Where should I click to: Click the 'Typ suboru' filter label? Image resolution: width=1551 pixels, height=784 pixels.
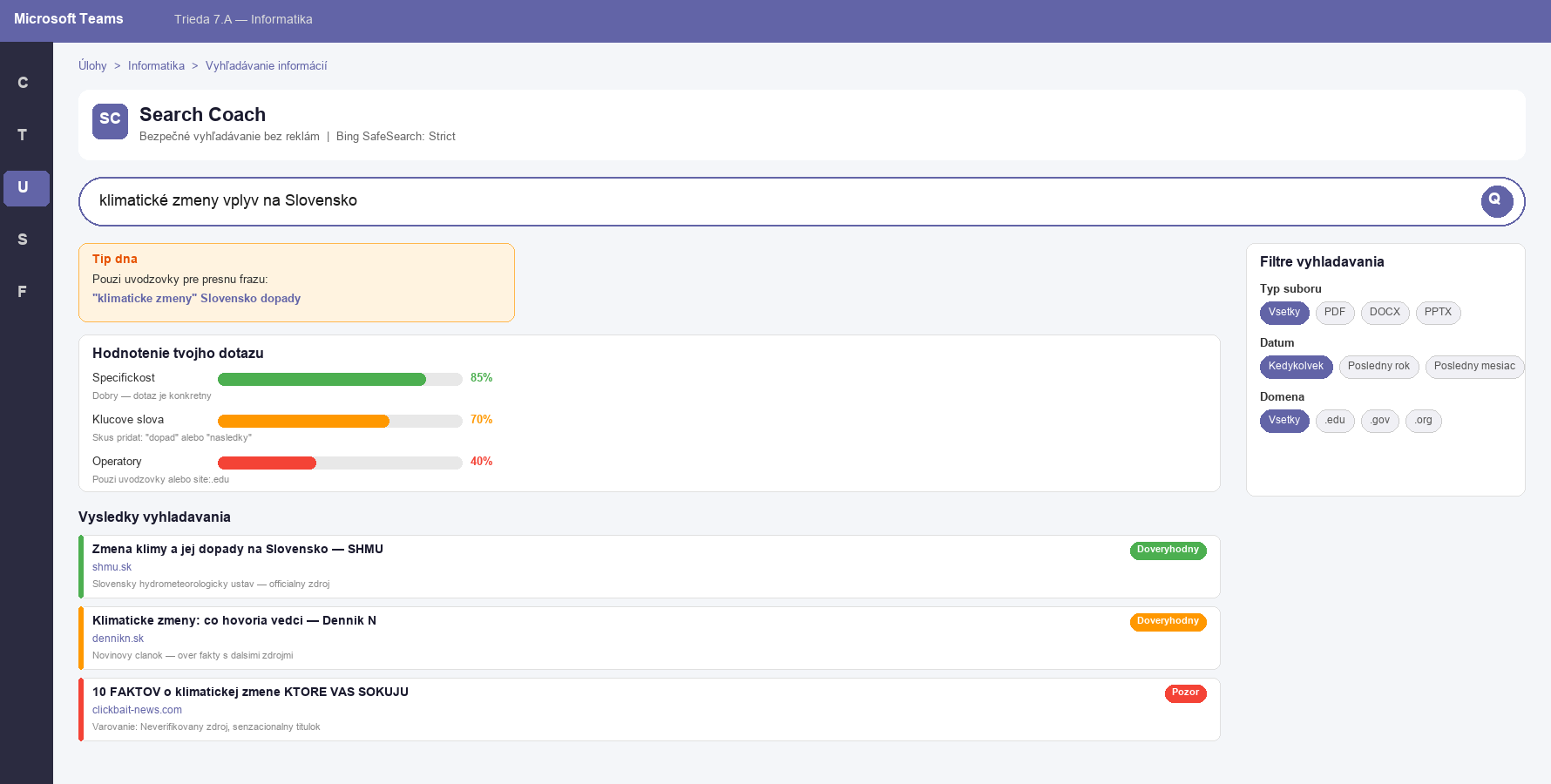tap(1290, 288)
